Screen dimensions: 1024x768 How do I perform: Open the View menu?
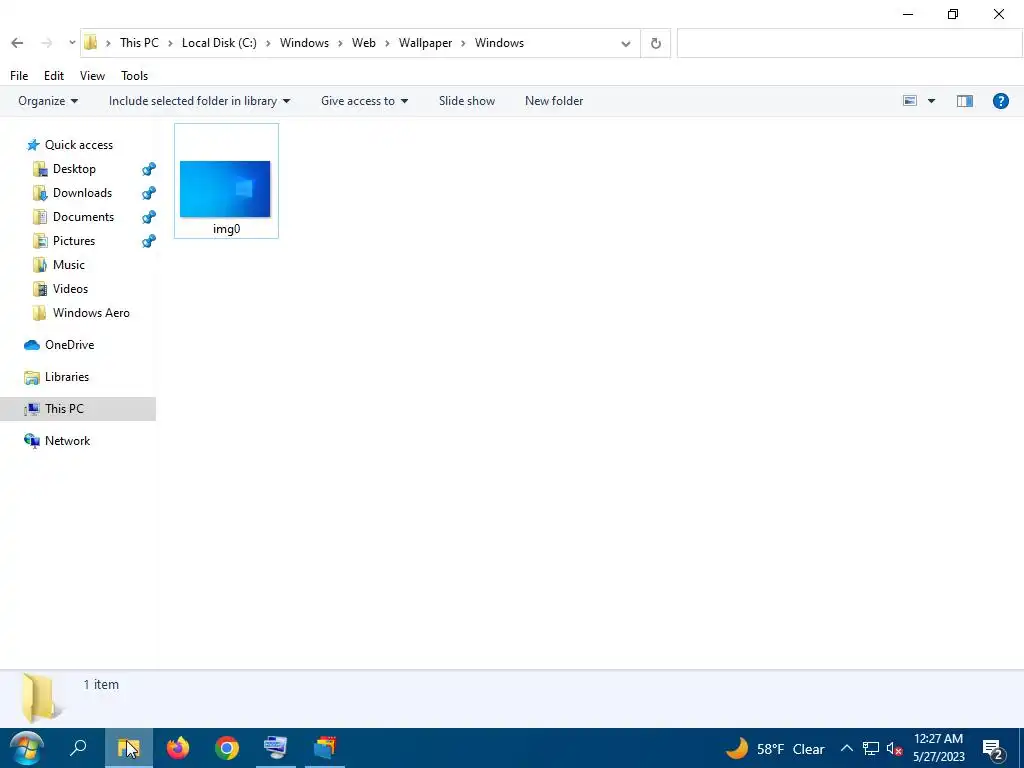tap(92, 76)
